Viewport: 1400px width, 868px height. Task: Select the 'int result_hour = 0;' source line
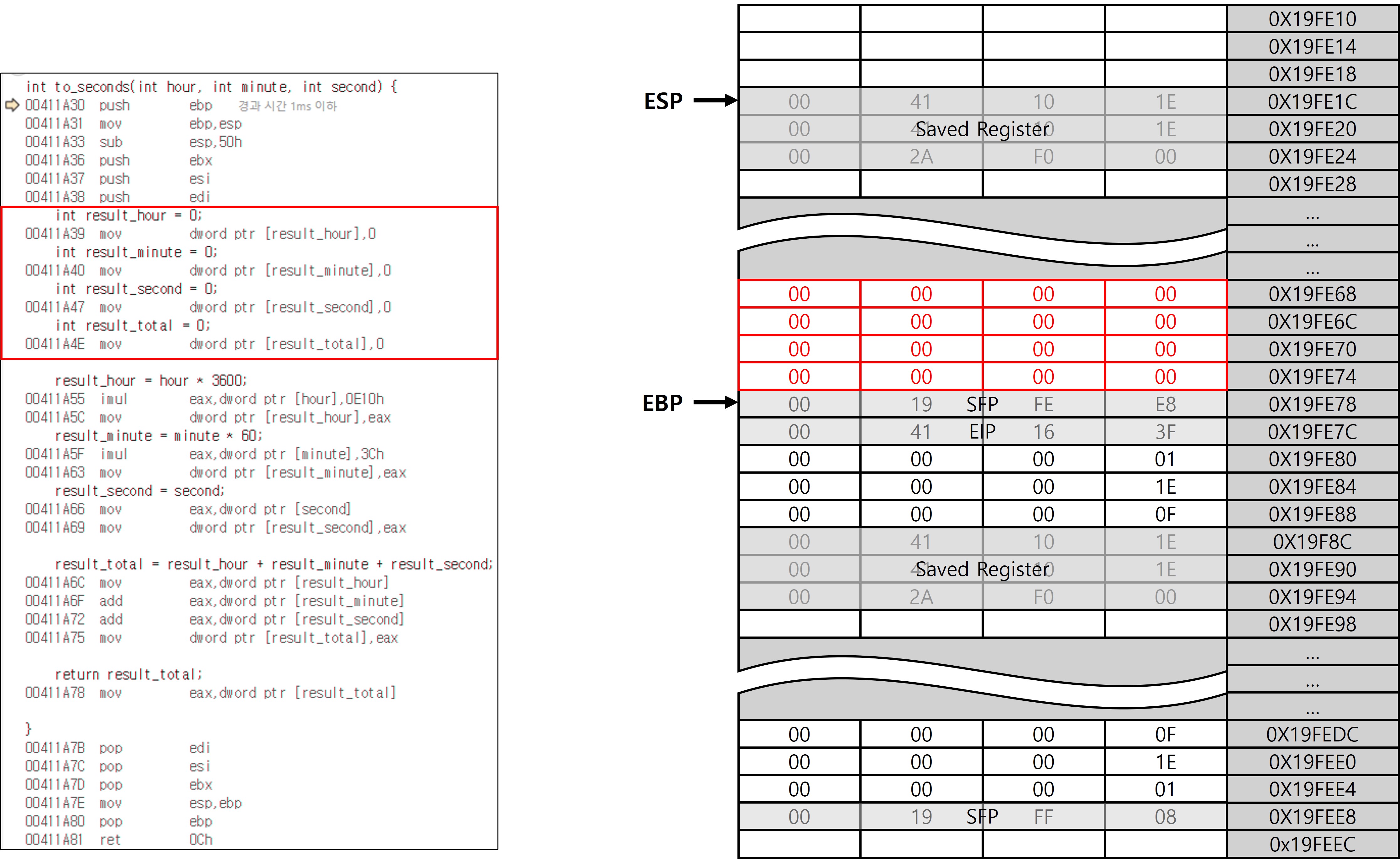tap(128, 215)
